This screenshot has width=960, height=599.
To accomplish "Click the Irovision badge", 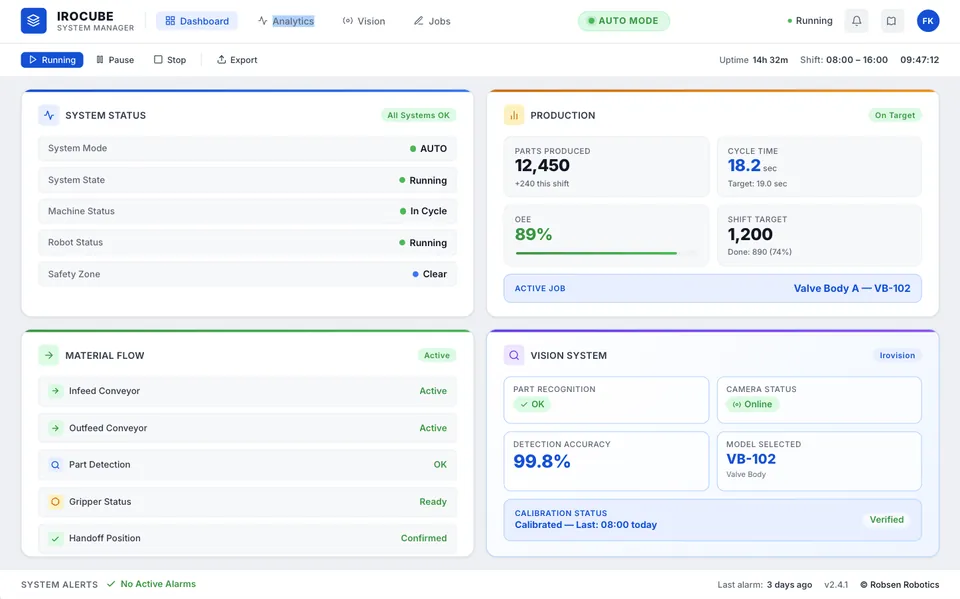I will (897, 355).
